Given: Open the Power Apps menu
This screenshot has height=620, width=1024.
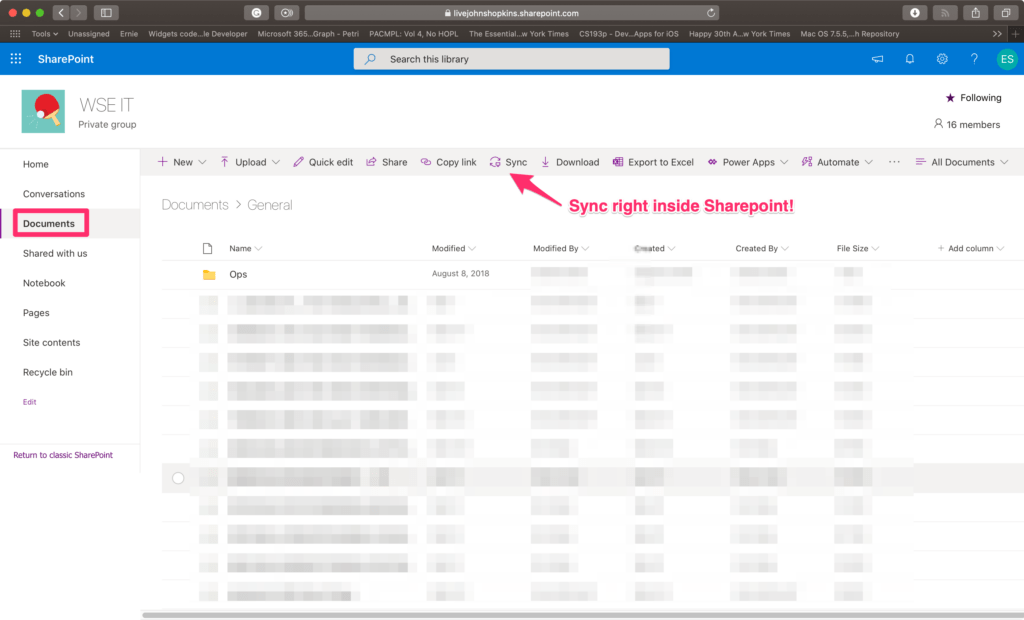Looking at the screenshot, I should [748, 162].
